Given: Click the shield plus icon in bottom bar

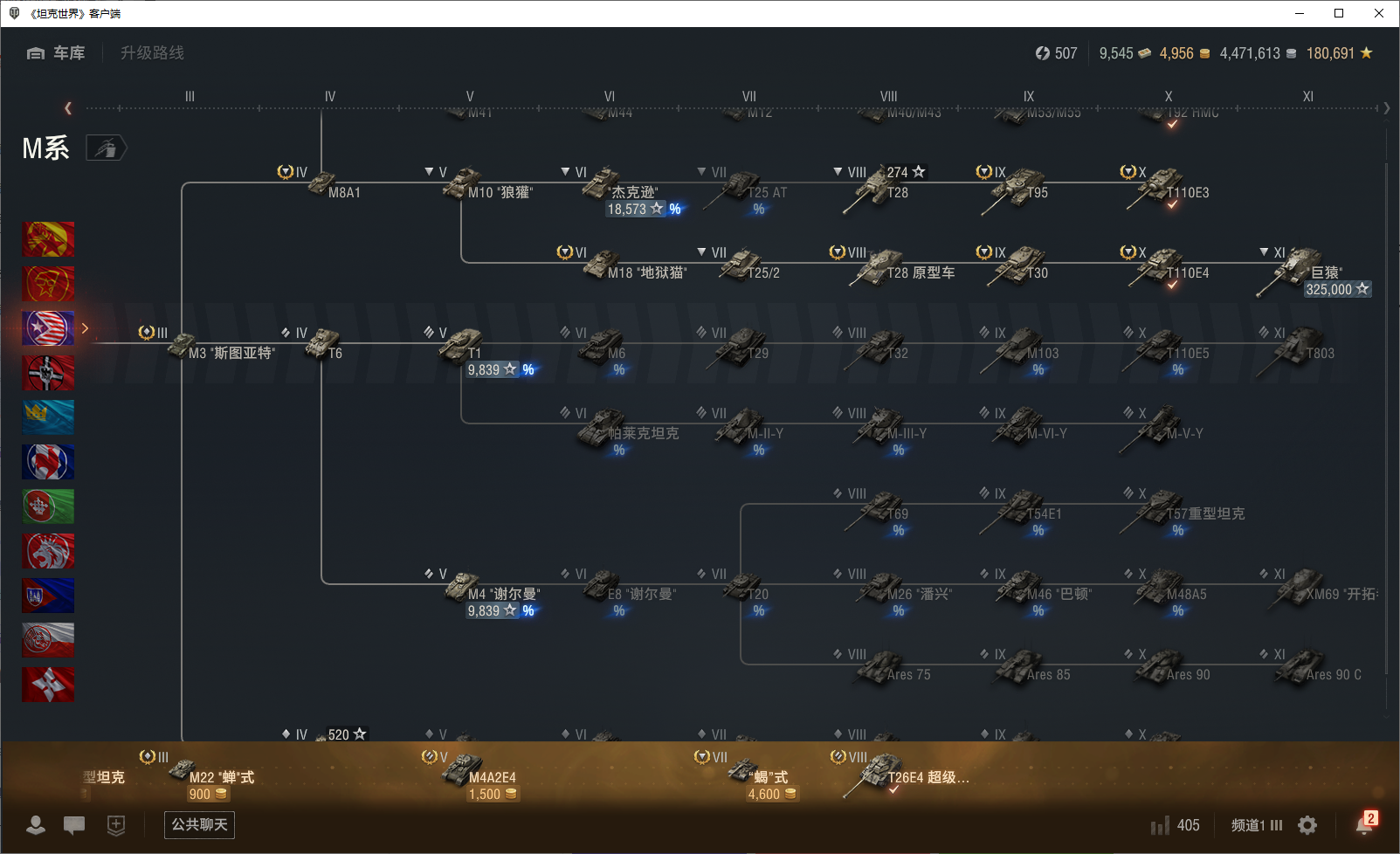Looking at the screenshot, I should [116, 825].
